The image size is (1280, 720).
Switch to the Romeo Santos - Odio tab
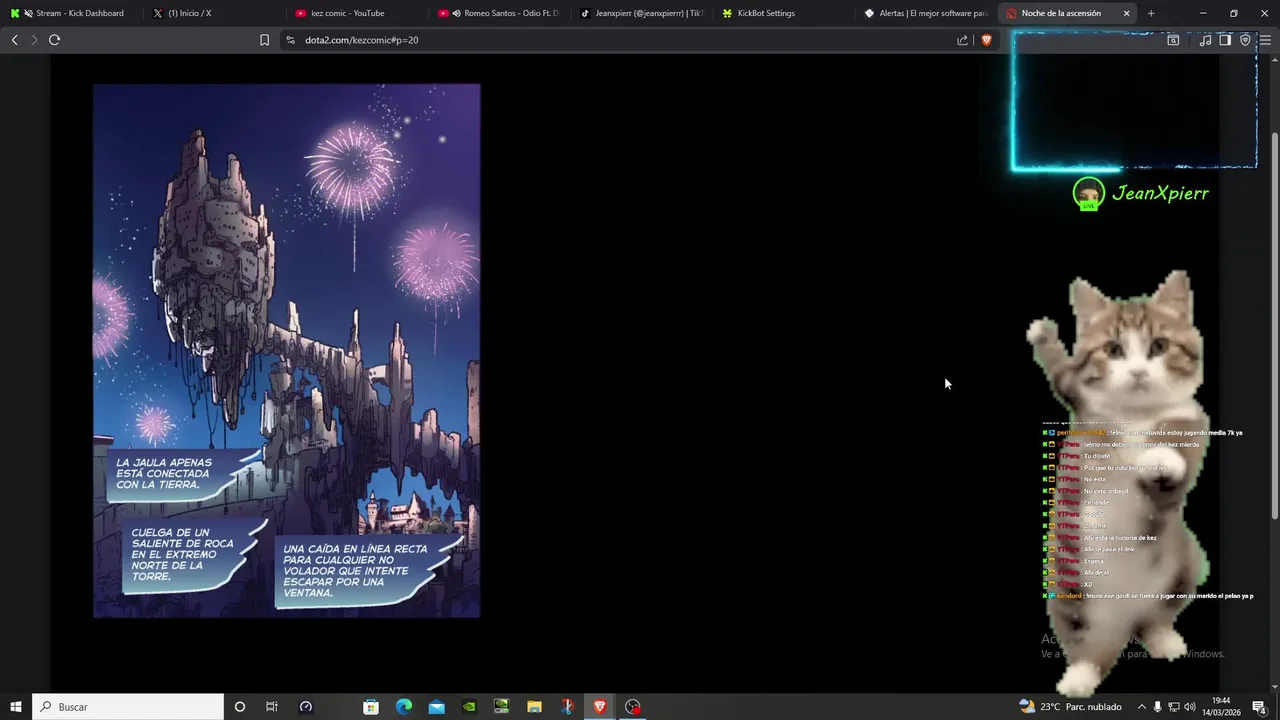499,13
